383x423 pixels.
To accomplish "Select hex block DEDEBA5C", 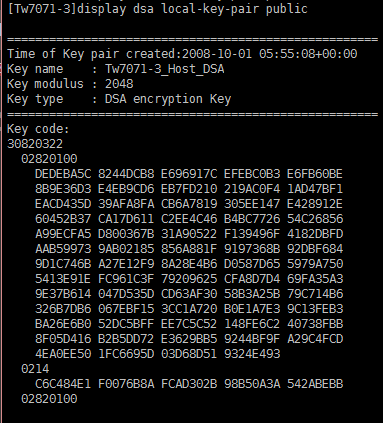I will coord(63,174).
